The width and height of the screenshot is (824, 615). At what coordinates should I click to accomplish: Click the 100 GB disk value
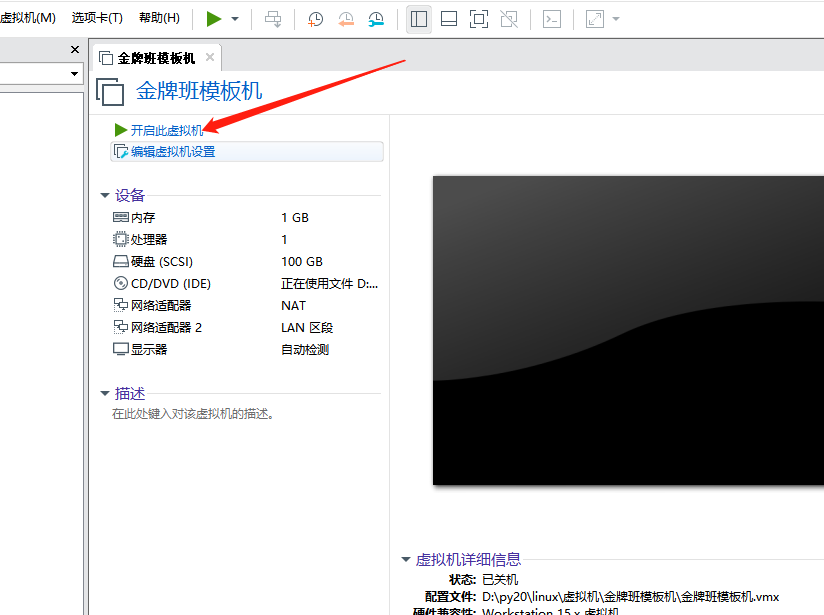pyautogui.click(x=302, y=262)
